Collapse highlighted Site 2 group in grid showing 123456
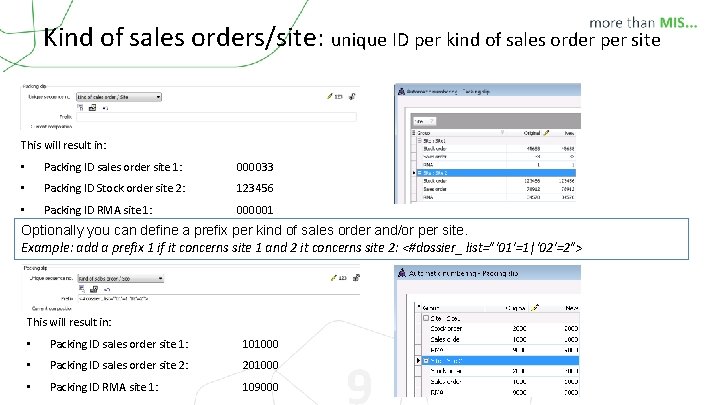Image resolution: width=720 pixels, height=405 pixels. click(420, 173)
